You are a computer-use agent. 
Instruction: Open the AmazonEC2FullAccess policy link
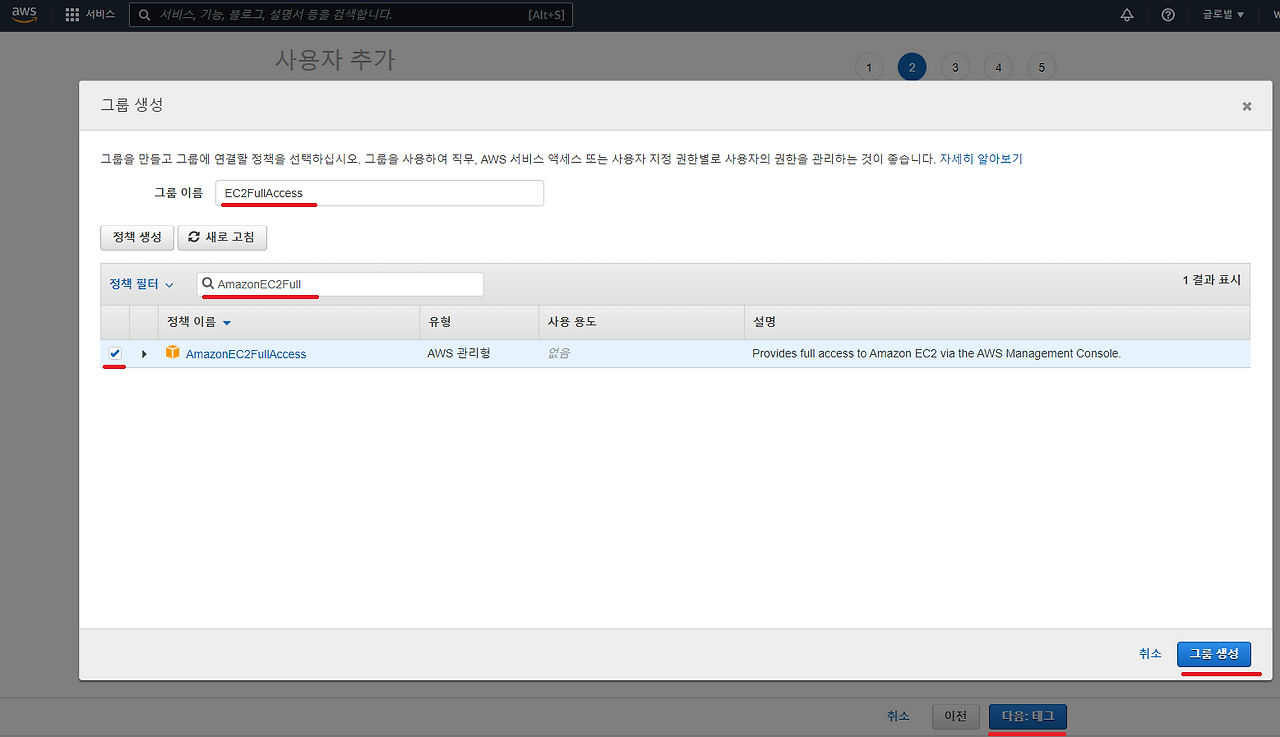[246, 354]
